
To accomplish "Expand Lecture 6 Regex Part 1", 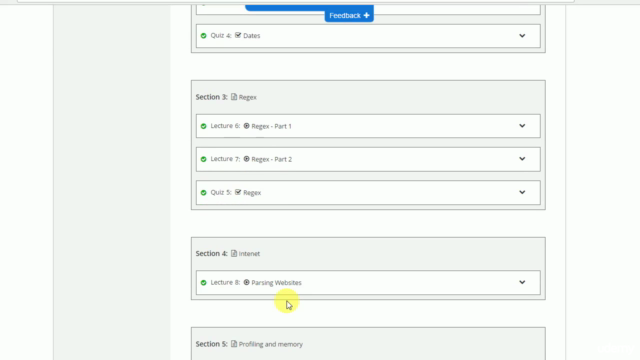I will pos(522,126).
